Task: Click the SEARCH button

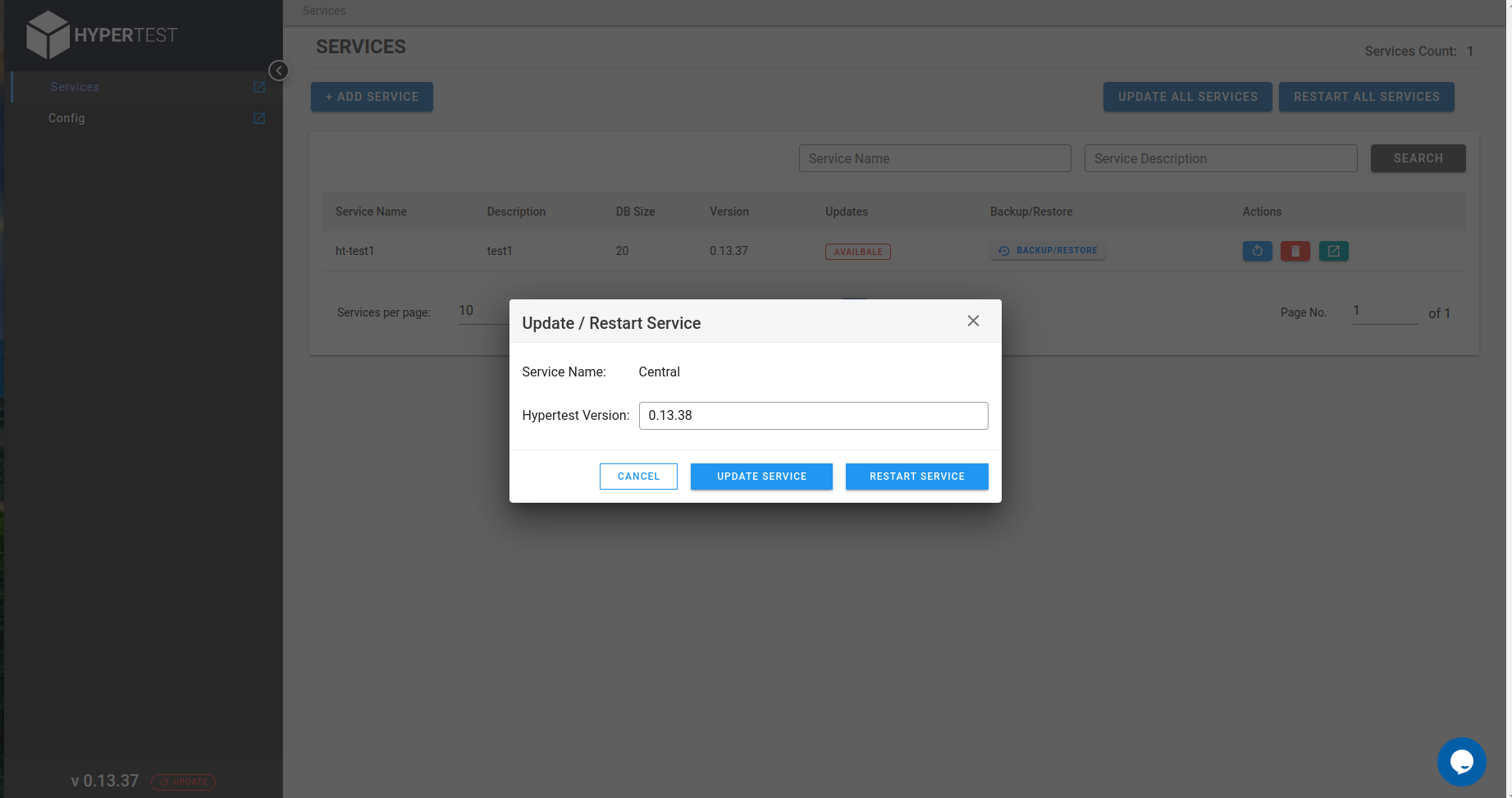Action: pos(1418,158)
